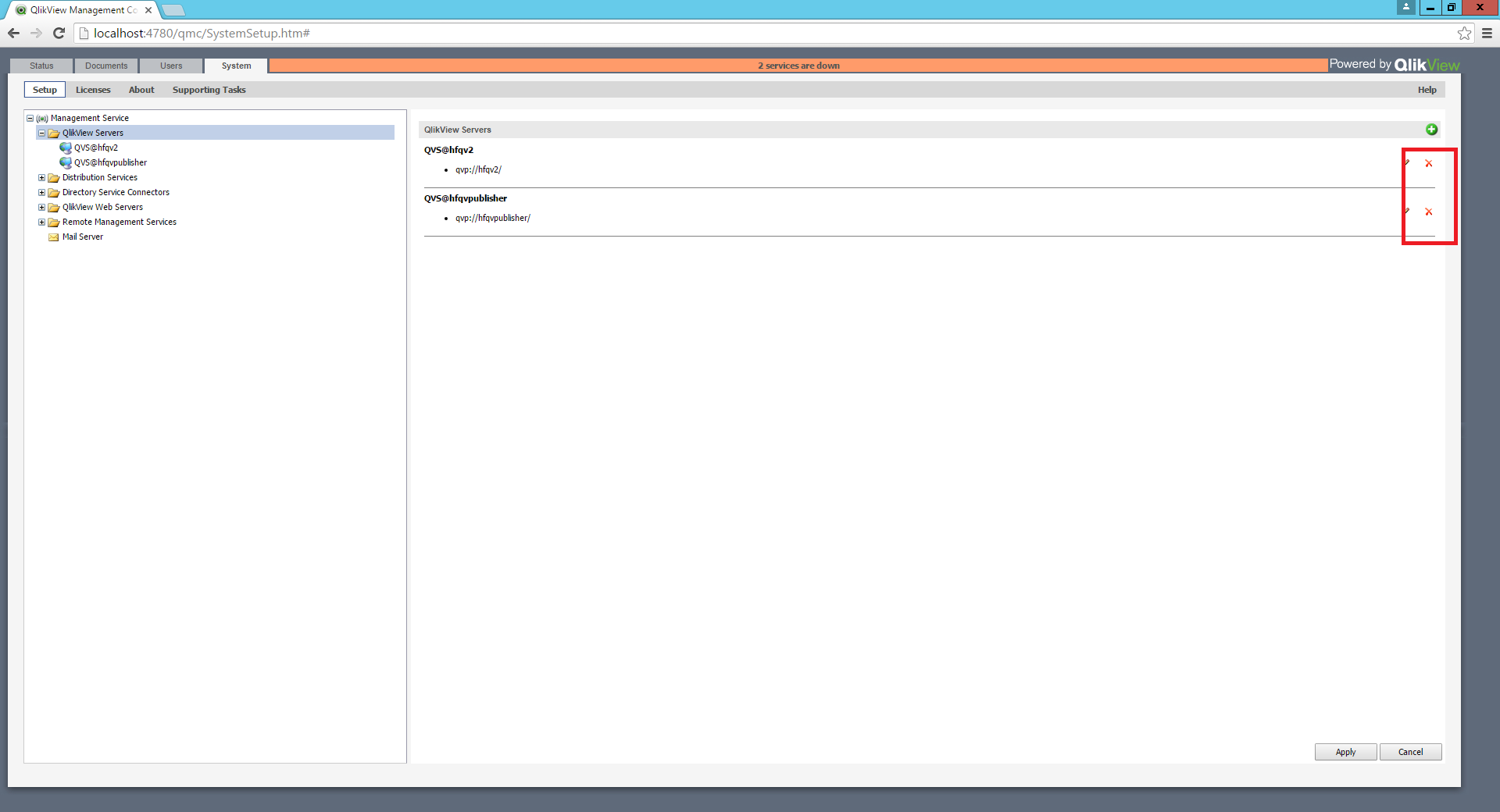Click the qvp://hfqv2/ address text
Viewport: 1500px width, 812px height.
pos(478,169)
